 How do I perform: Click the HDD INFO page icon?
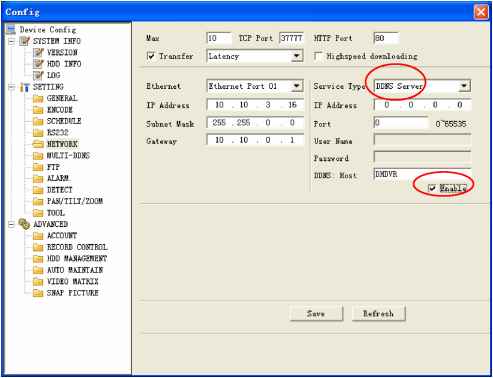point(38,64)
